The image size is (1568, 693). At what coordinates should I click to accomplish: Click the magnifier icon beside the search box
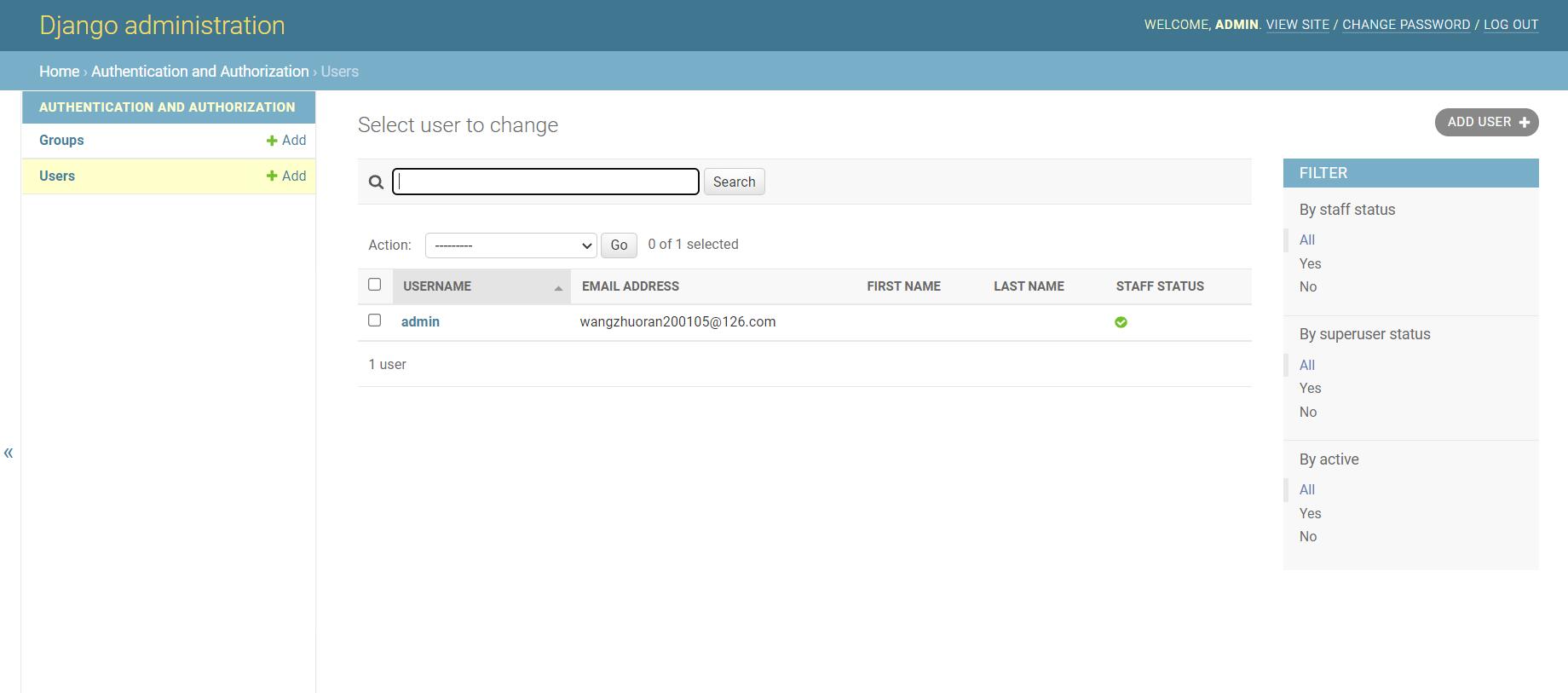[x=376, y=182]
